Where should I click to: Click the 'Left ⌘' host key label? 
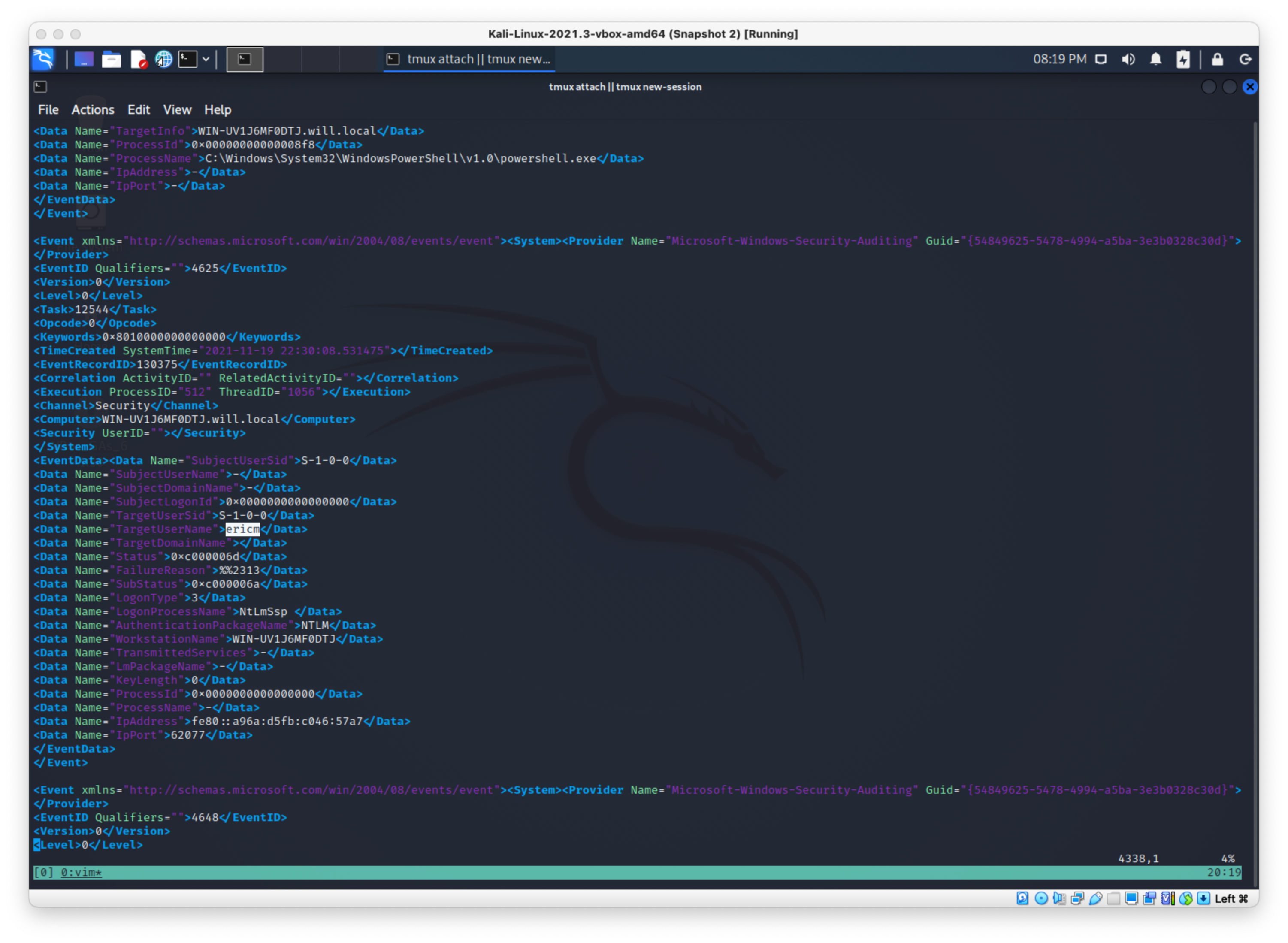coord(1231,898)
